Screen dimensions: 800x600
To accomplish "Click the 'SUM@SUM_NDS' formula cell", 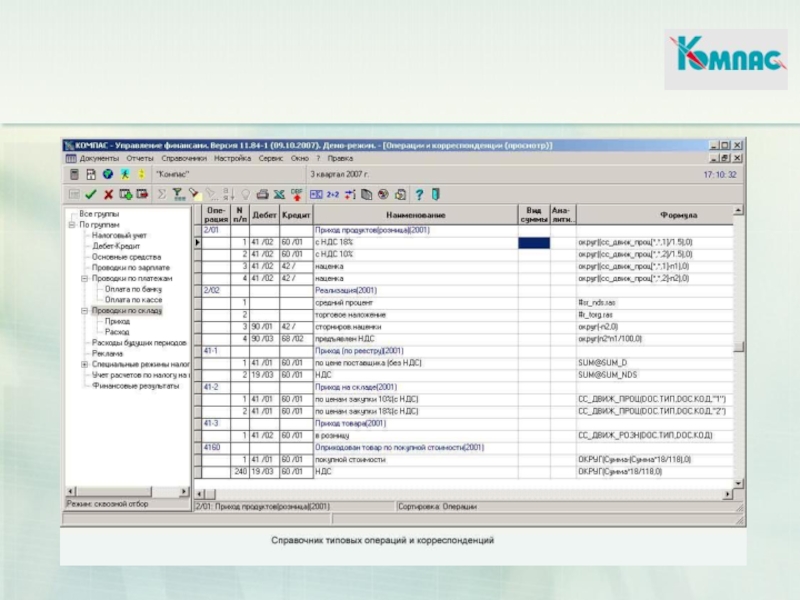I will pyautogui.click(x=655, y=375).
